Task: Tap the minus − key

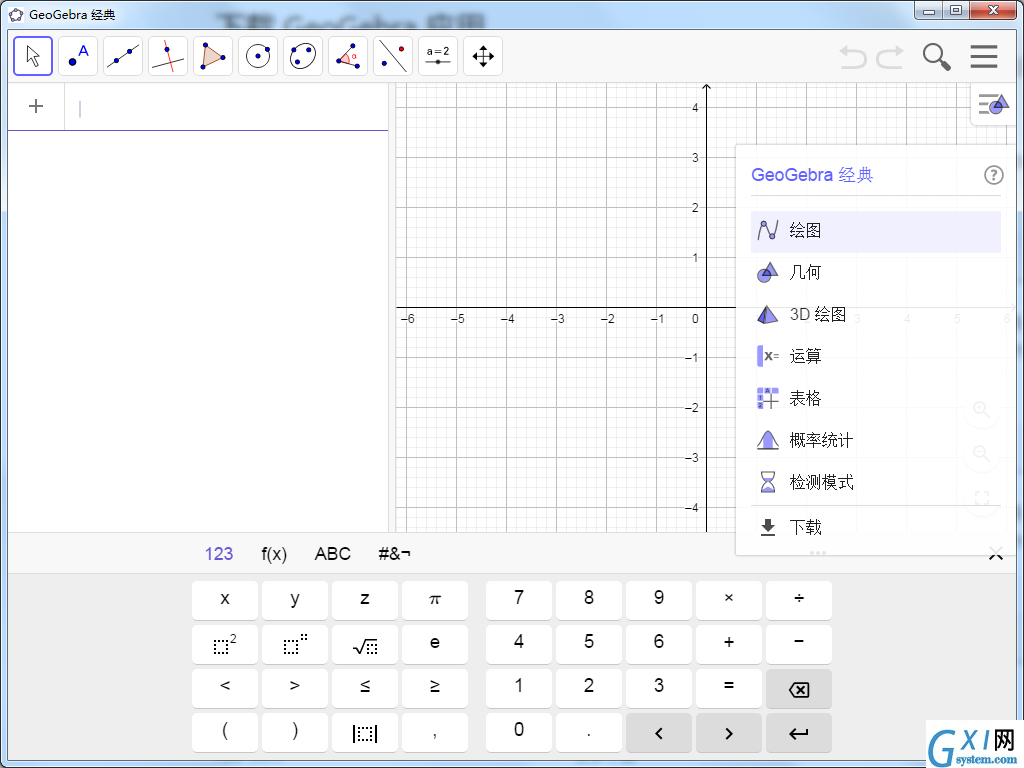Action: 799,644
